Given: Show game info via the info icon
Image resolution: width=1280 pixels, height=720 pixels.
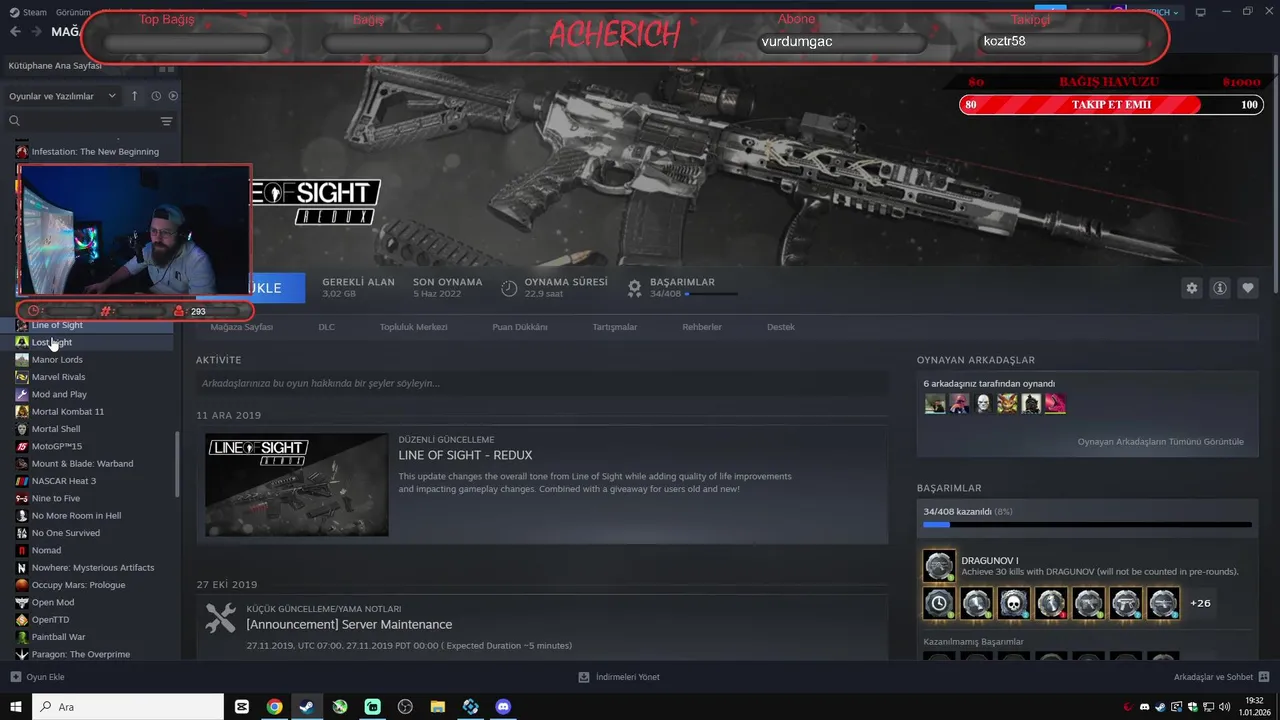Looking at the screenshot, I should 1220,288.
